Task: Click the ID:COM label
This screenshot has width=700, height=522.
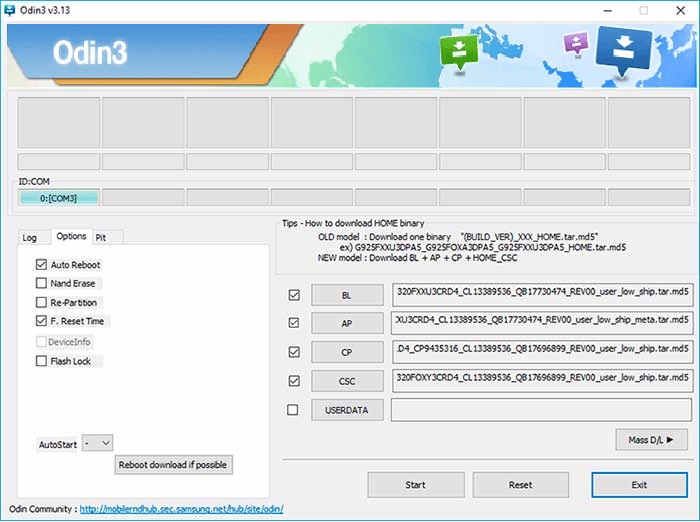Action: tap(33, 181)
